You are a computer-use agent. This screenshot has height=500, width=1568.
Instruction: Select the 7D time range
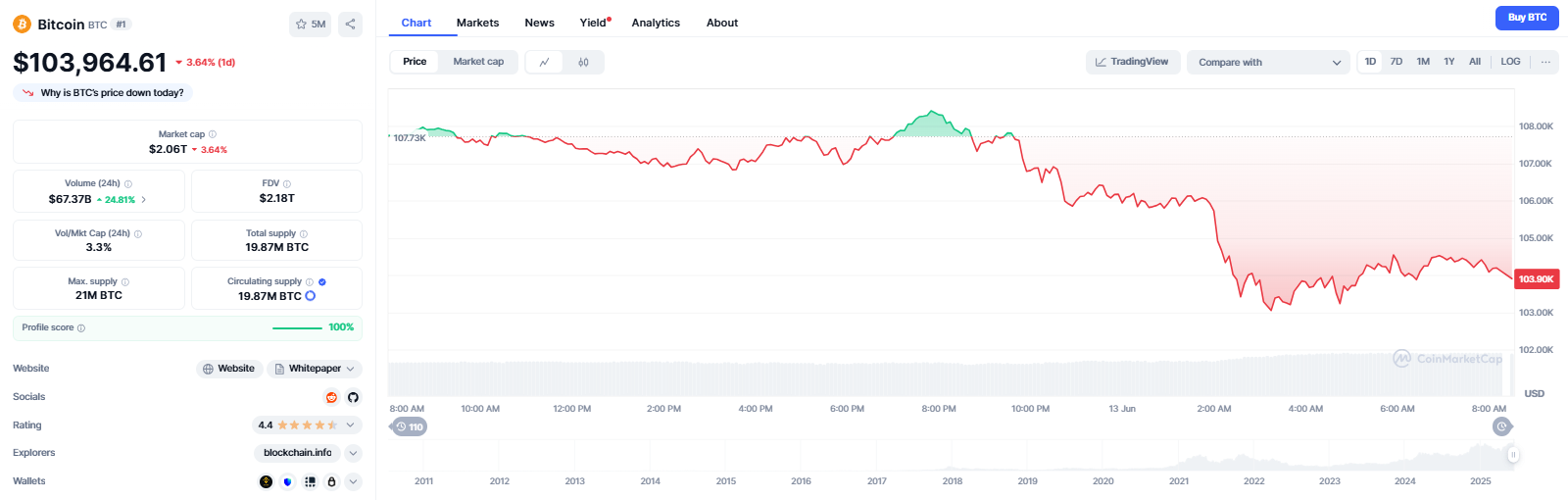tap(1396, 62)
